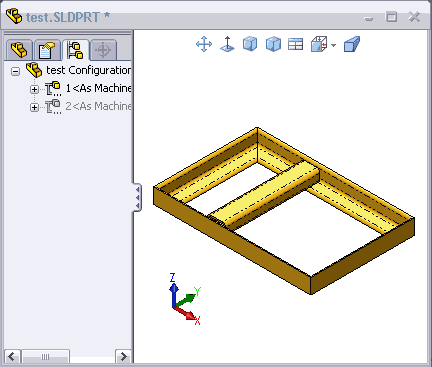The width and height of the screenshot is (432, 367).
Task: Click the part icon beside test Configuration
Action: 34,70
